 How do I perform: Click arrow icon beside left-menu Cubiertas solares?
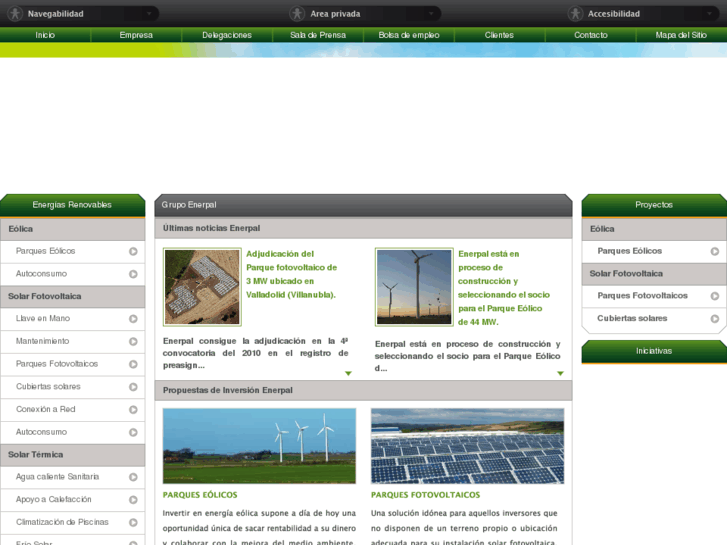133,387
